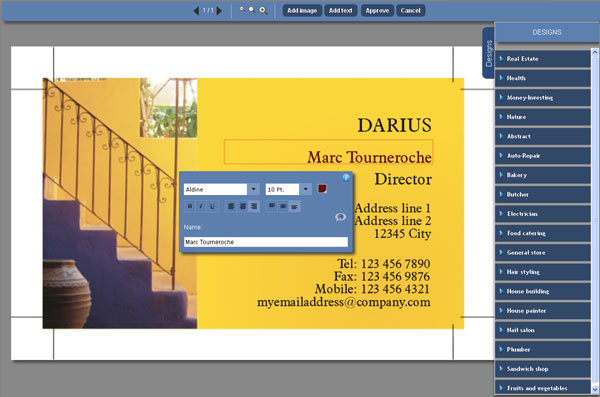This screenshot has width=600, height=397.
Task: Toggle italic formatting
Action: coord(201,206)
